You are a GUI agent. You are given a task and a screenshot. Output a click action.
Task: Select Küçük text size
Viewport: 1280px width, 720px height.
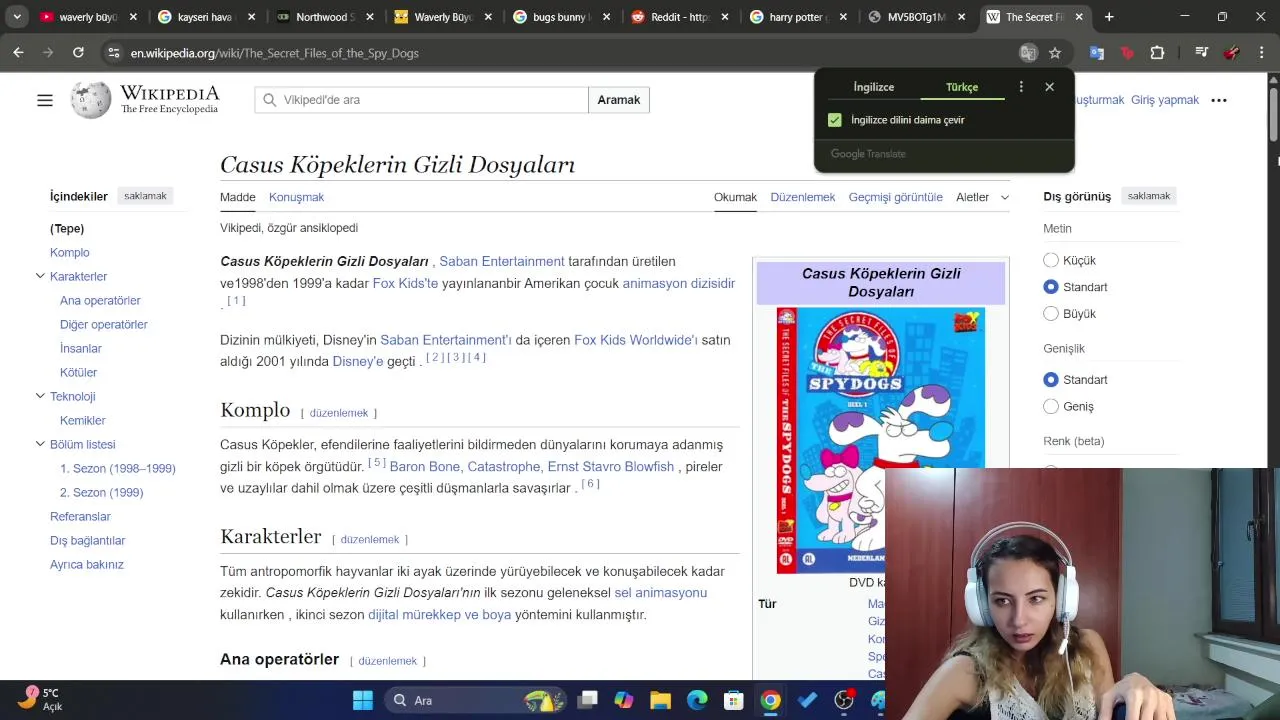(1051, 260)
